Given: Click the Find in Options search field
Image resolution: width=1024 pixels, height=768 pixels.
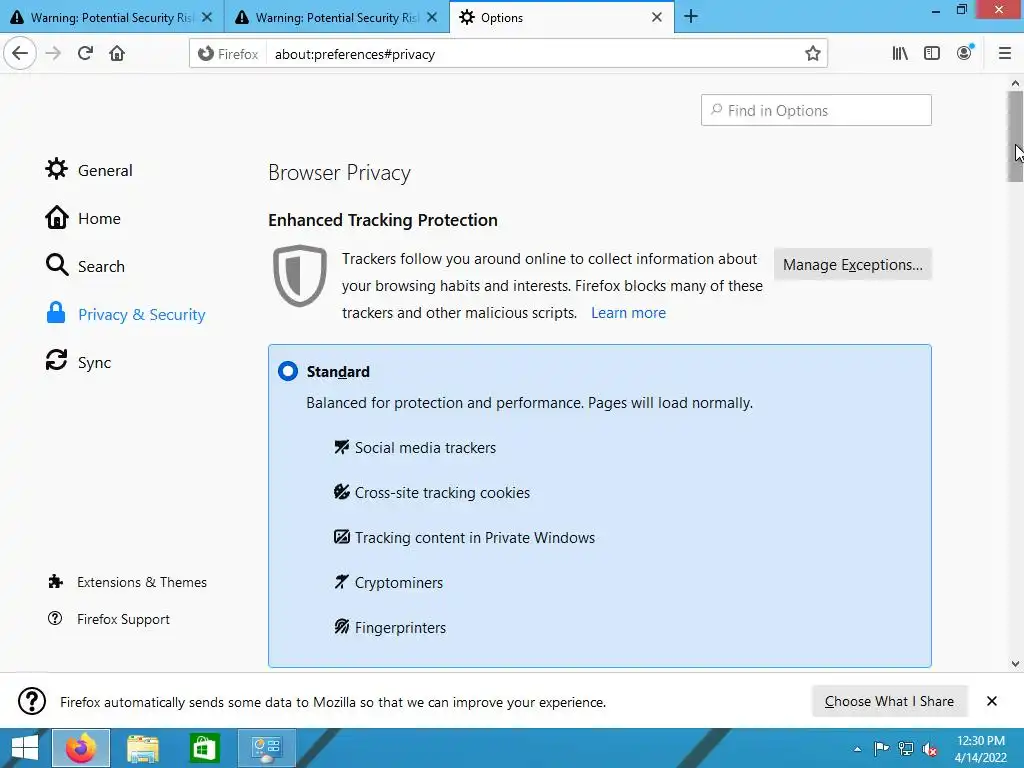Looking at the screenshot, I should pyautogui.click(x=816, y=110).
